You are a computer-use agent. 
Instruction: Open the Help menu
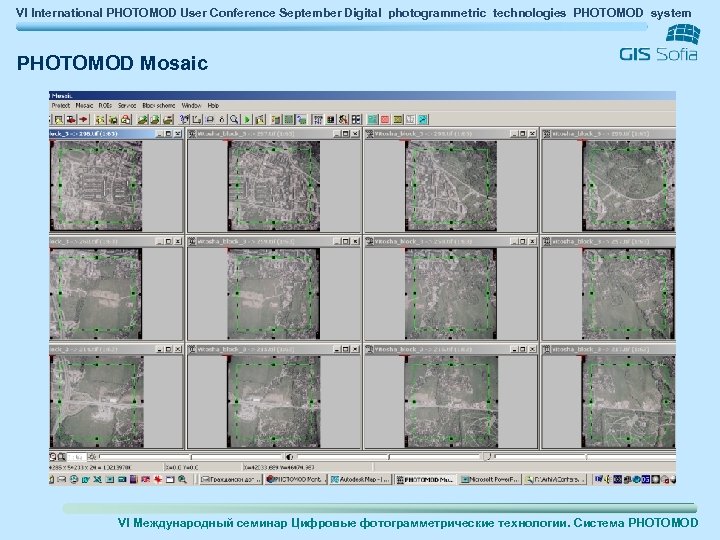213,106
